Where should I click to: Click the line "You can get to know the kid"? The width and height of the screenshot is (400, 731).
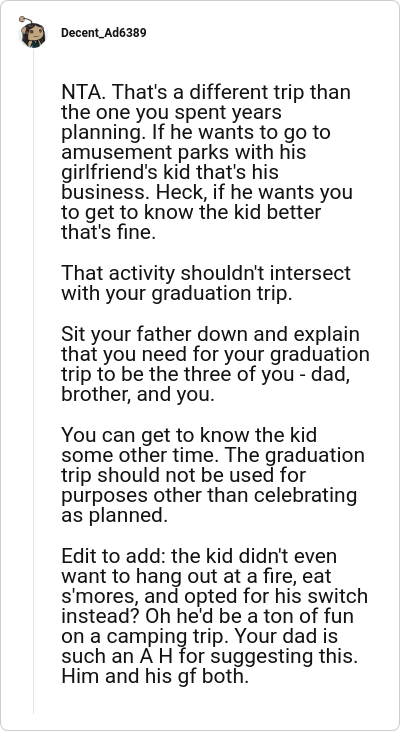(x=189, y=435)
